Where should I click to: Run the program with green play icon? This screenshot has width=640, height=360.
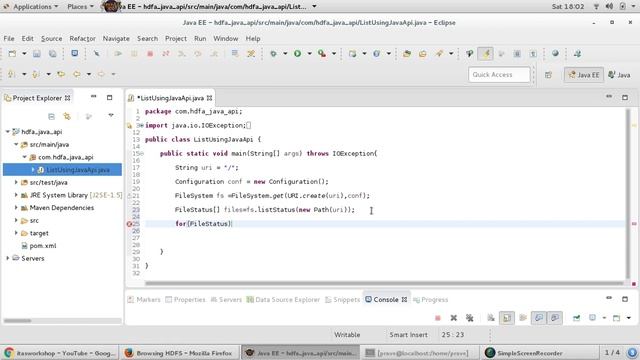point(298,53)
